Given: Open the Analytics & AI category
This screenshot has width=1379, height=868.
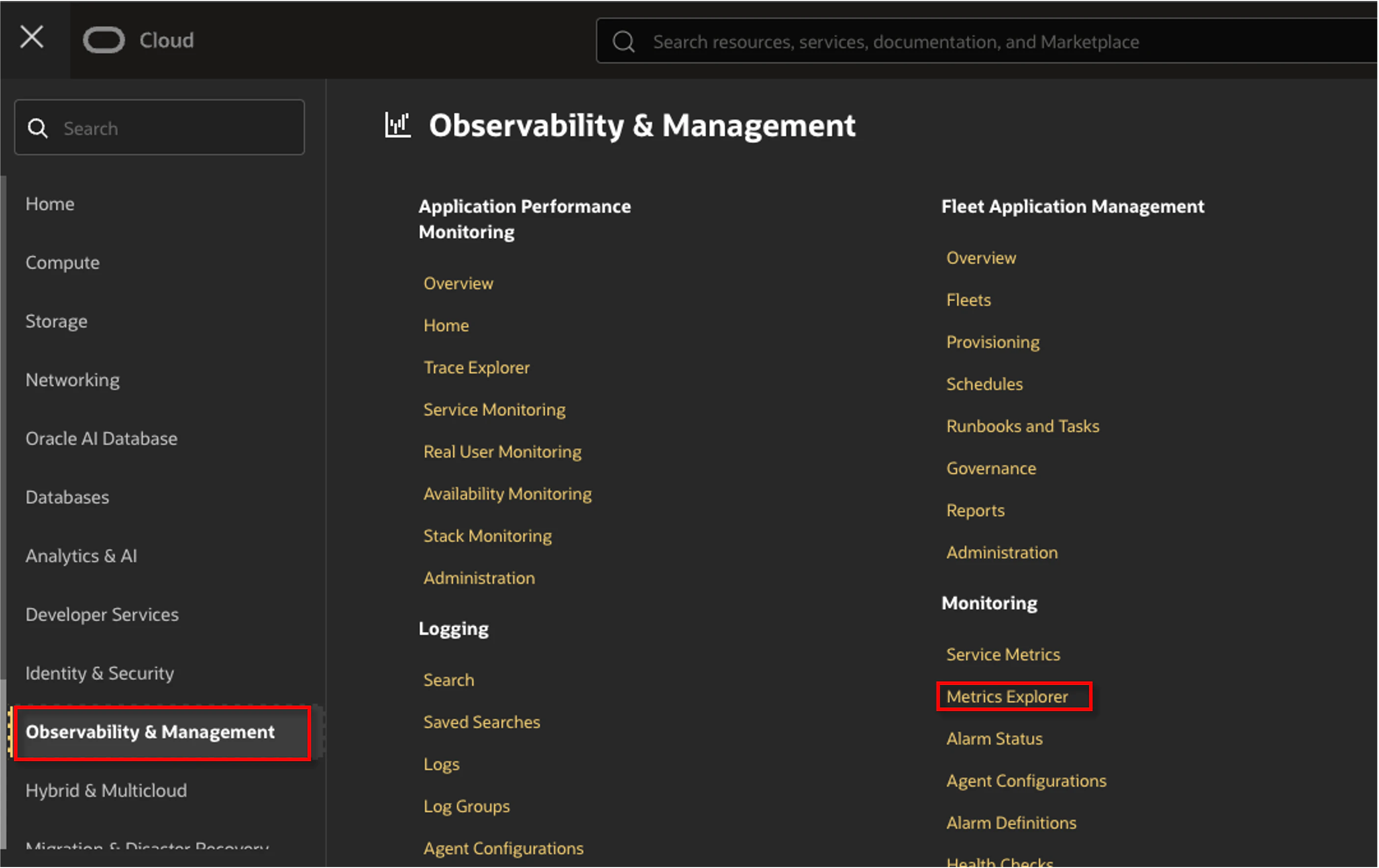Looking at the screenshot, I should click(x=81, y=556).
